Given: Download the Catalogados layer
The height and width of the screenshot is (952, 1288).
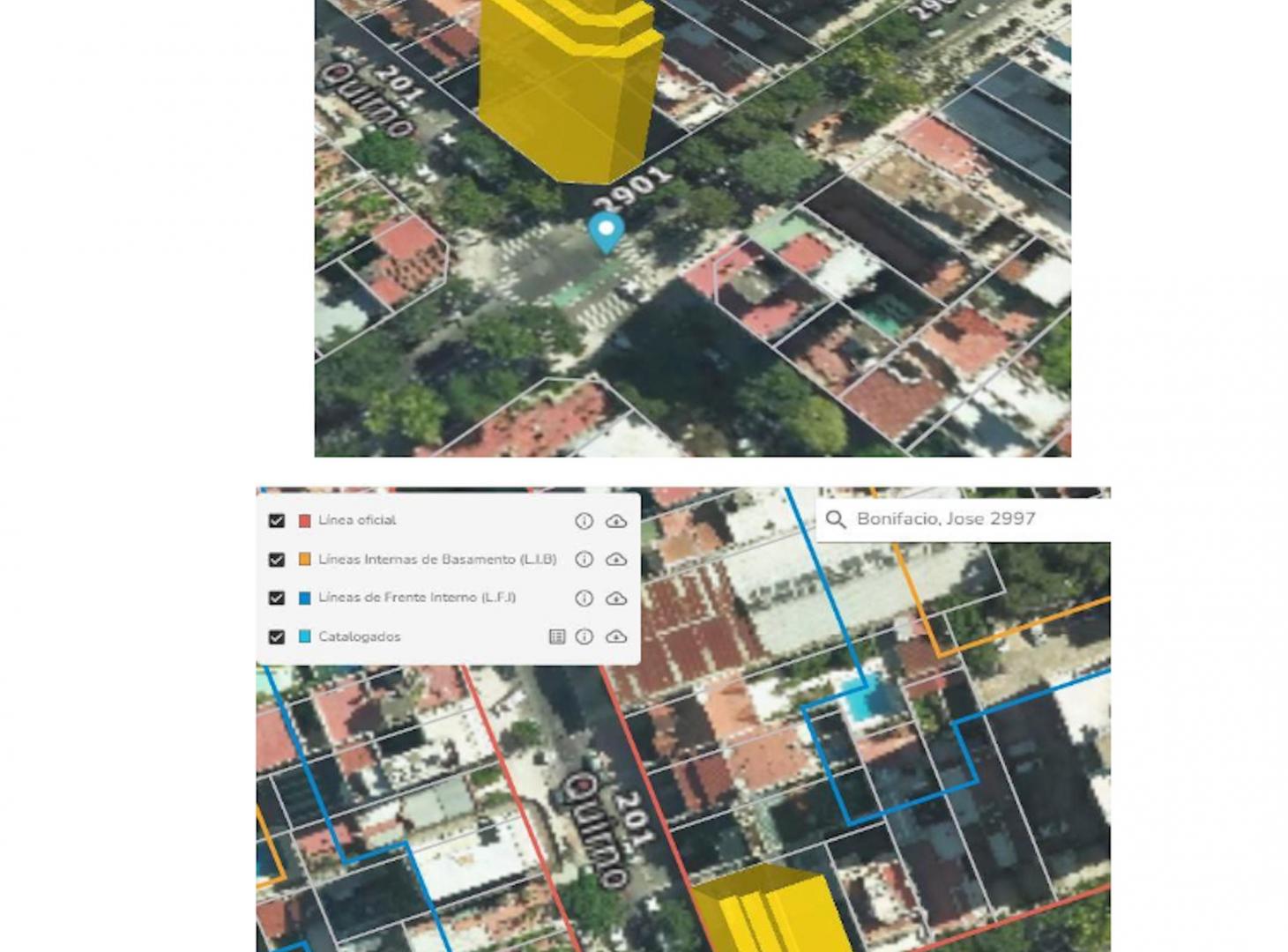Looking at the screenshot, I should (616, 636).
